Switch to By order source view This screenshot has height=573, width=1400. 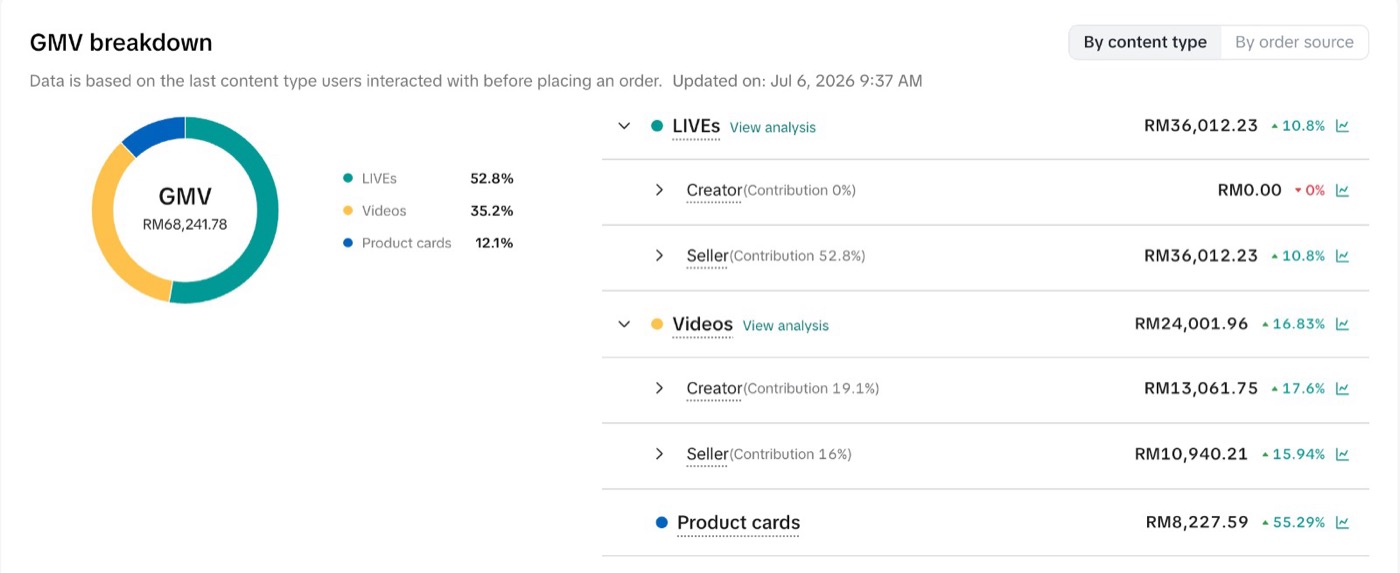(1294, 42)
